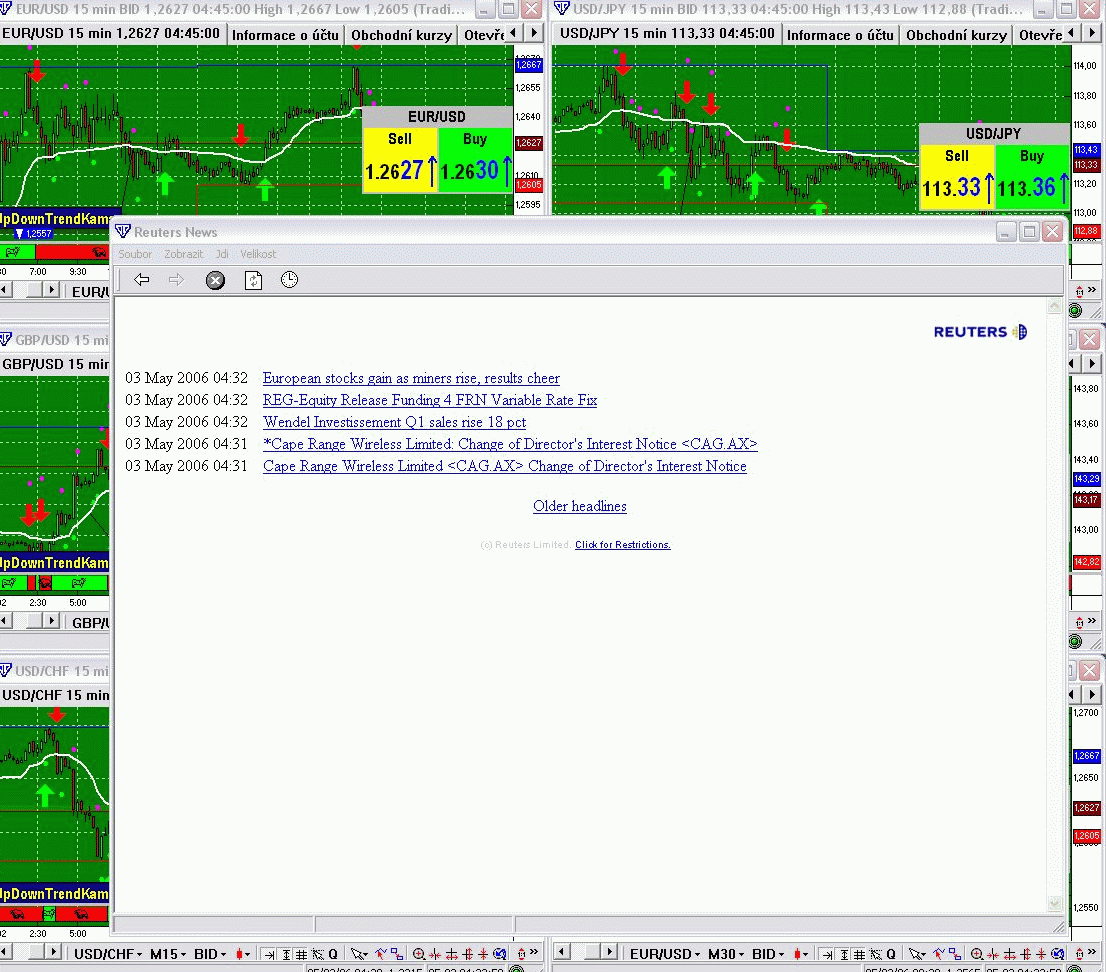Switch to Informace o účtu tab in EUR/USD window

(x=285, y=35)
